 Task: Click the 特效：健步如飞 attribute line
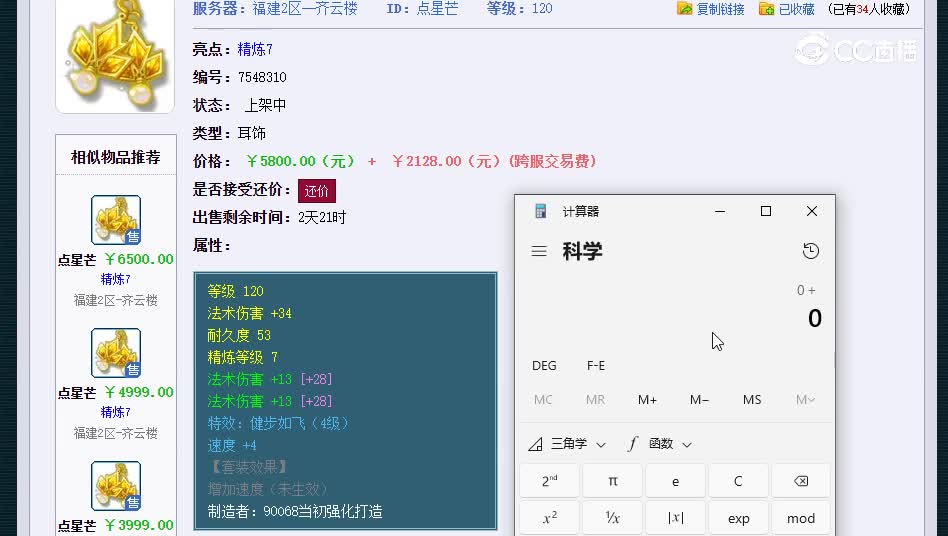point(278,423)
